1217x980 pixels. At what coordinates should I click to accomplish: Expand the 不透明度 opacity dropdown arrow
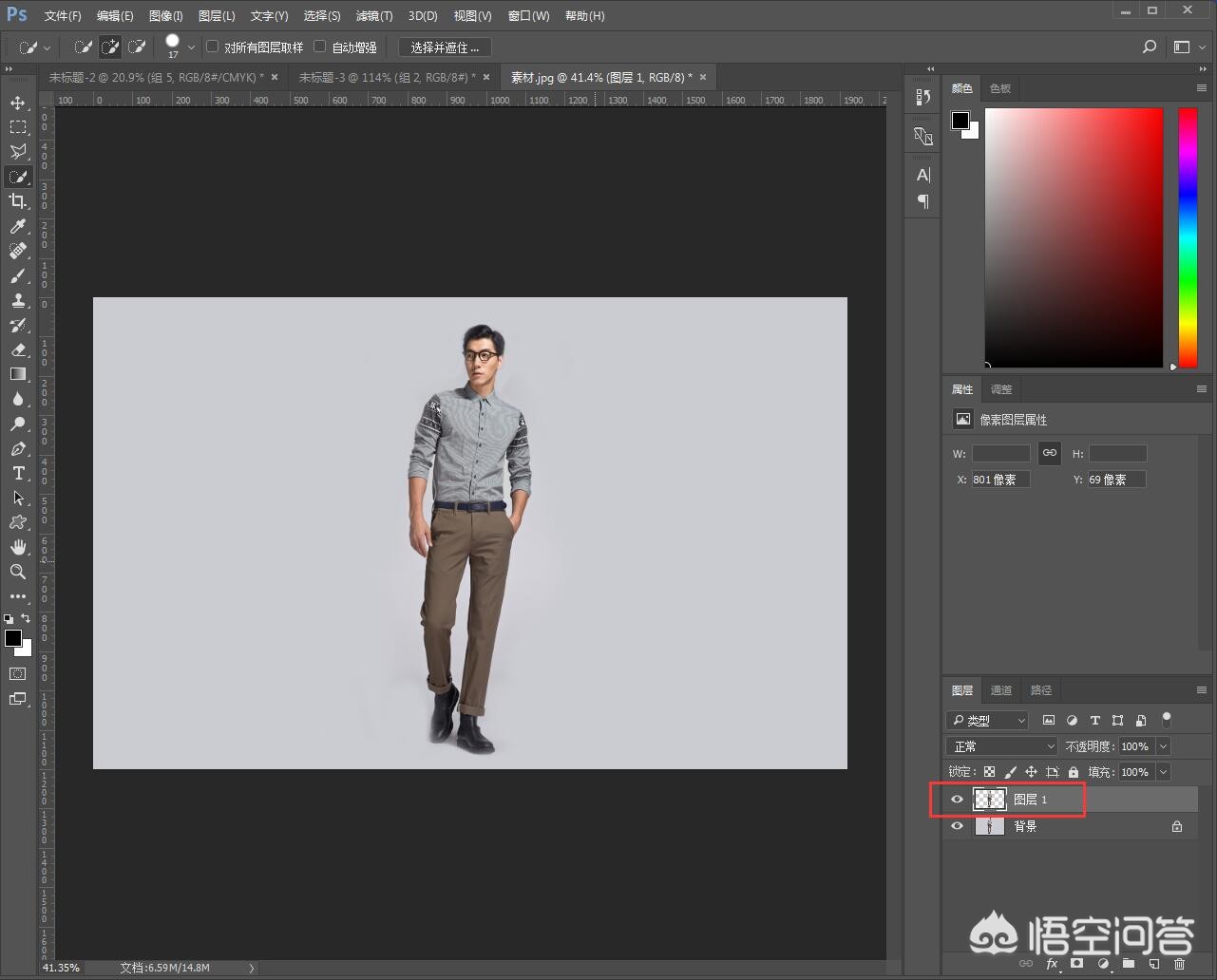[x=1164, y=746]
